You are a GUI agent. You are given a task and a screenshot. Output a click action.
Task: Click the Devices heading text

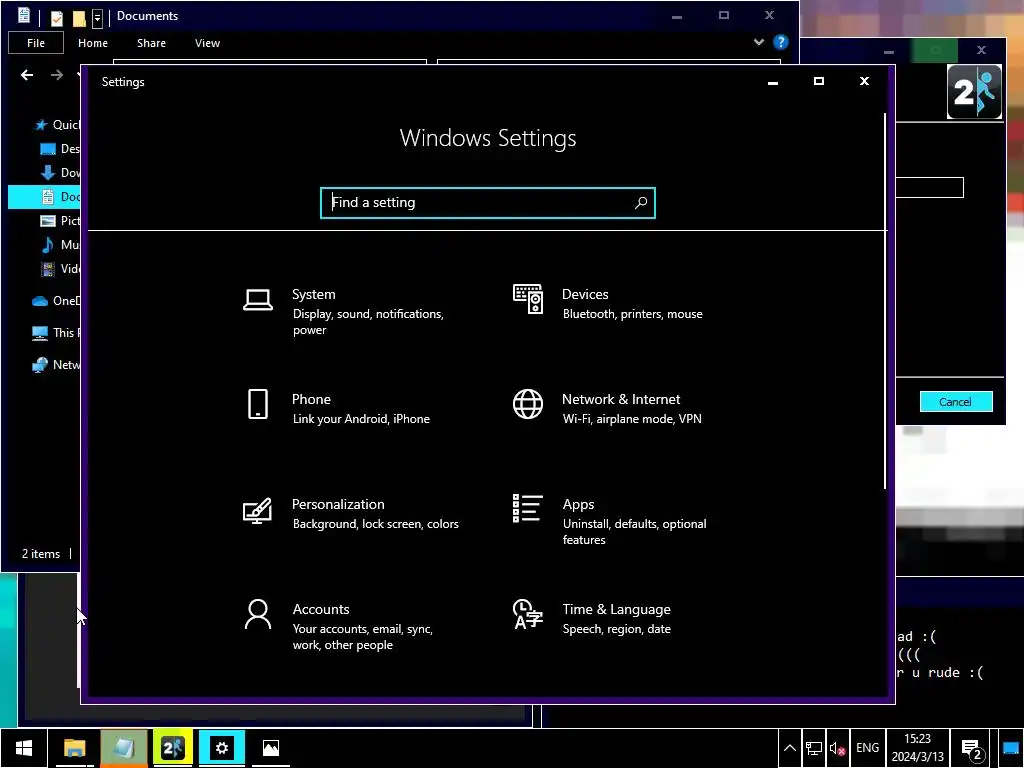coord(585,295)
